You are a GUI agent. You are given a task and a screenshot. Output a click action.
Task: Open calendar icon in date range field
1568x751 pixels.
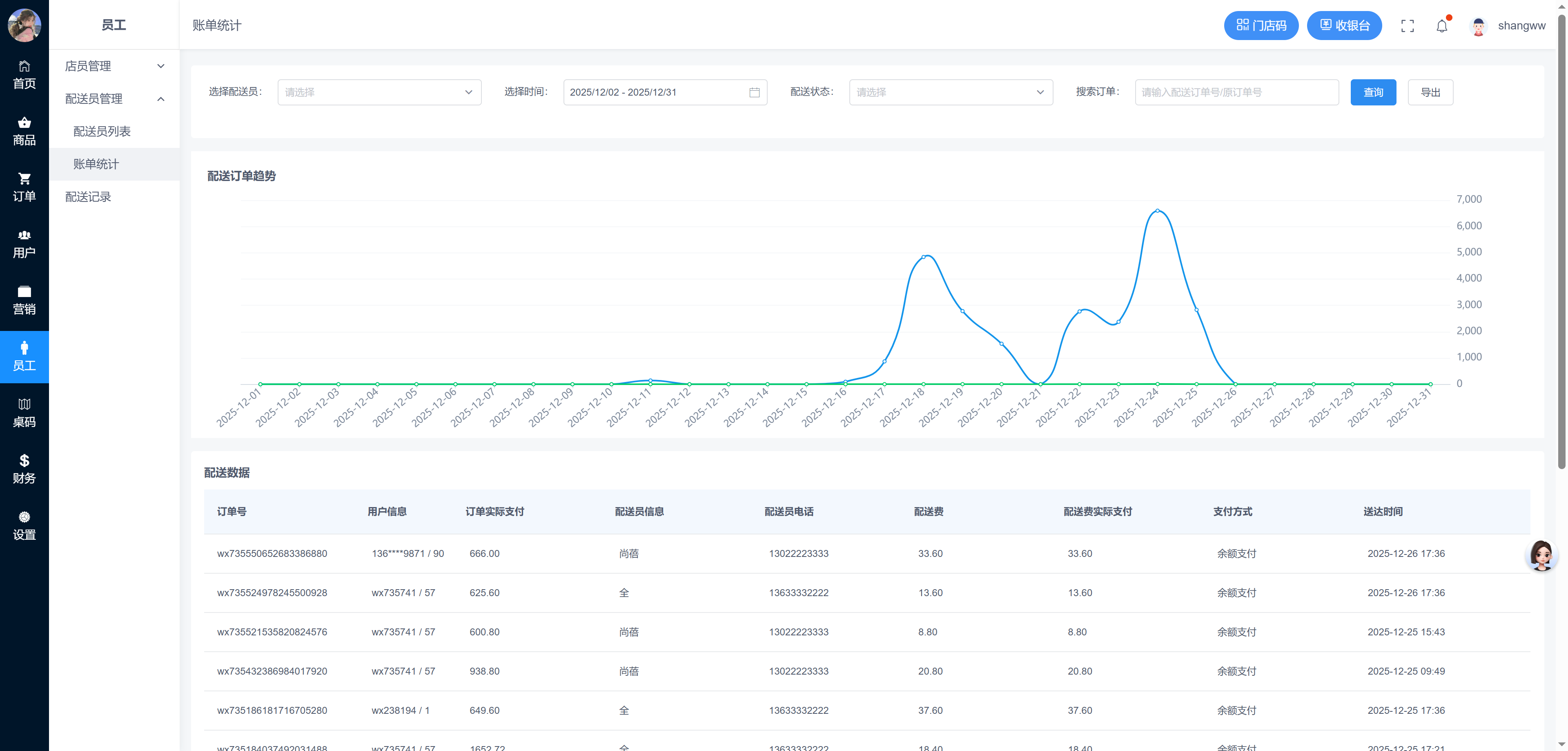(x=754, y=93)
